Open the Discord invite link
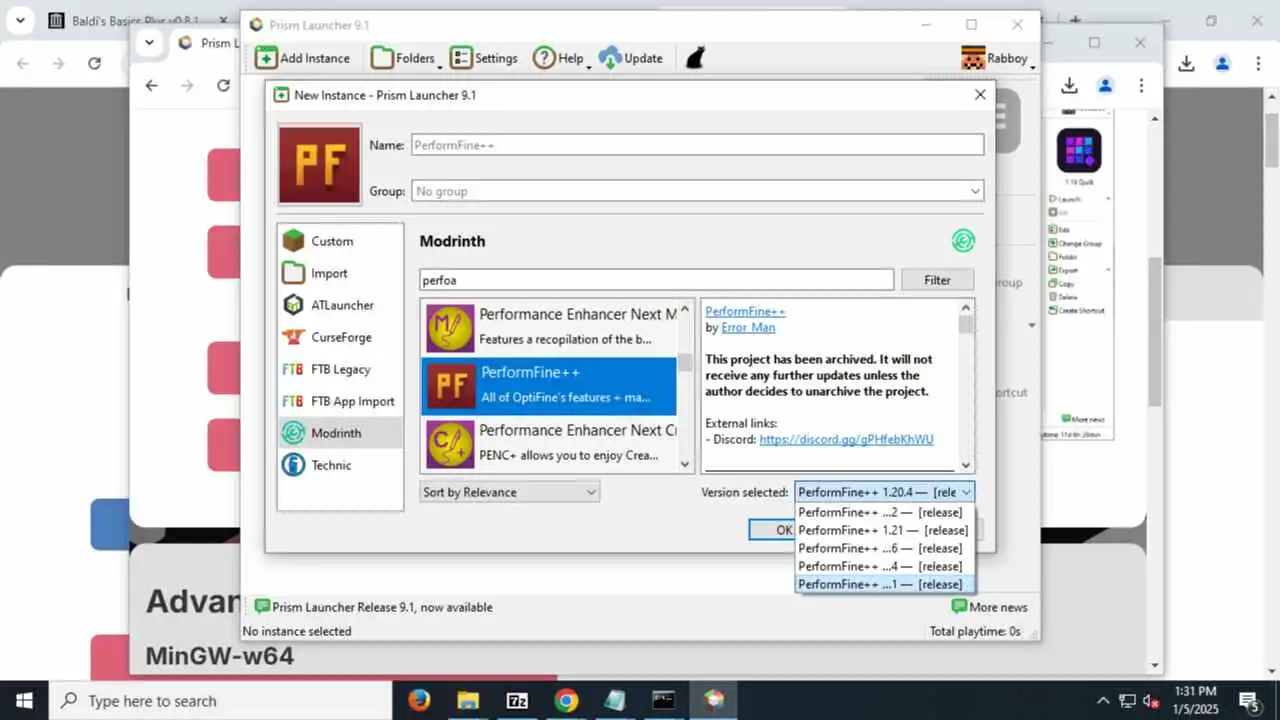This screenshot has width=1280, height=720. pos(846,439)
